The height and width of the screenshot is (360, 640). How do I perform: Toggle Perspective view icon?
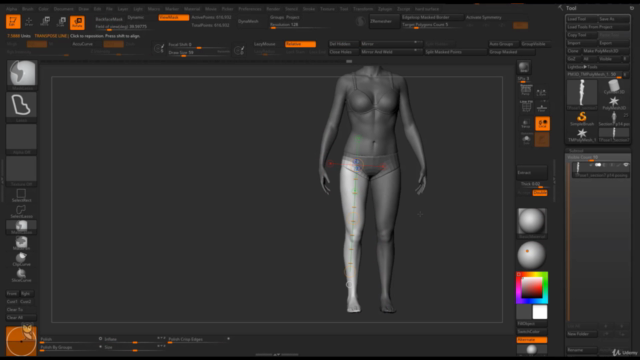[526, 90]
